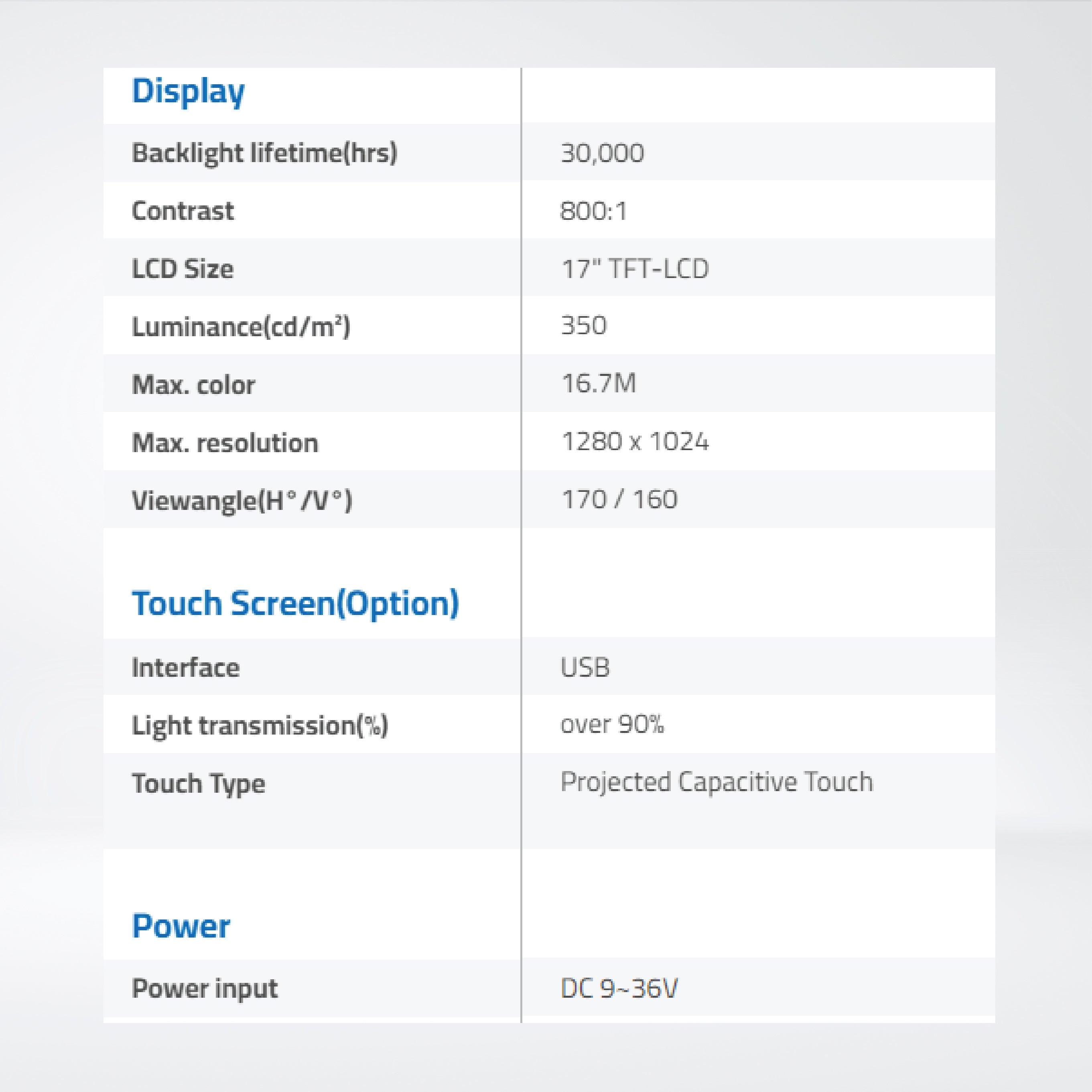1092x1092 pixels.
Task: Click the 170 / 160 value
Action: [619, 499]
